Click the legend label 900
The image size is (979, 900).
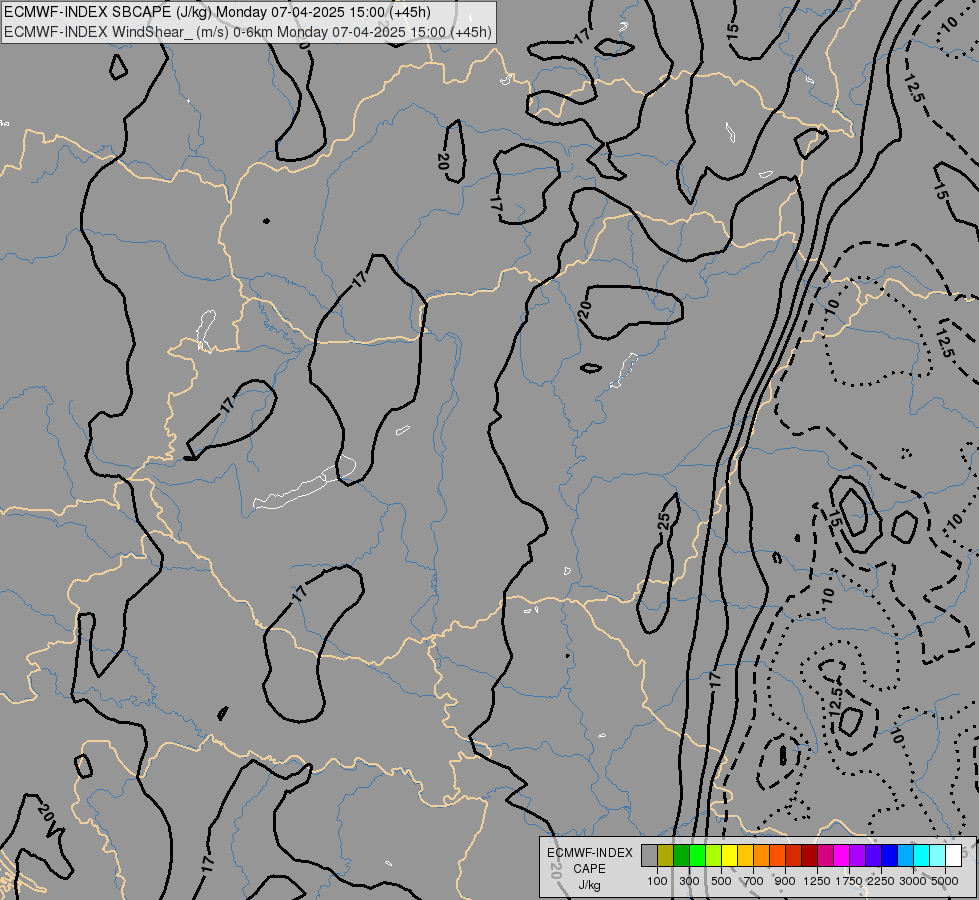click(x=785, y=881)
